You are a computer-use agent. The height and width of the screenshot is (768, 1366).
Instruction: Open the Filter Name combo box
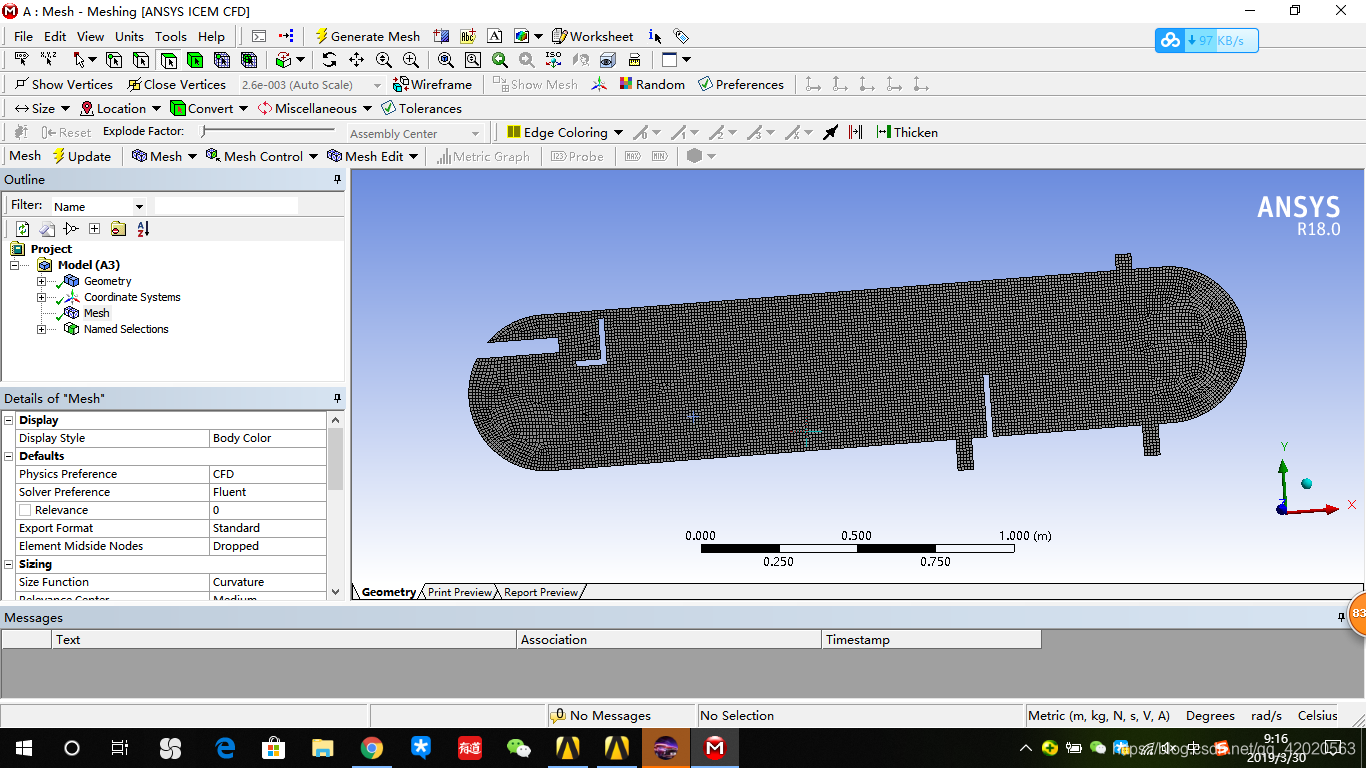click(98, 206)
